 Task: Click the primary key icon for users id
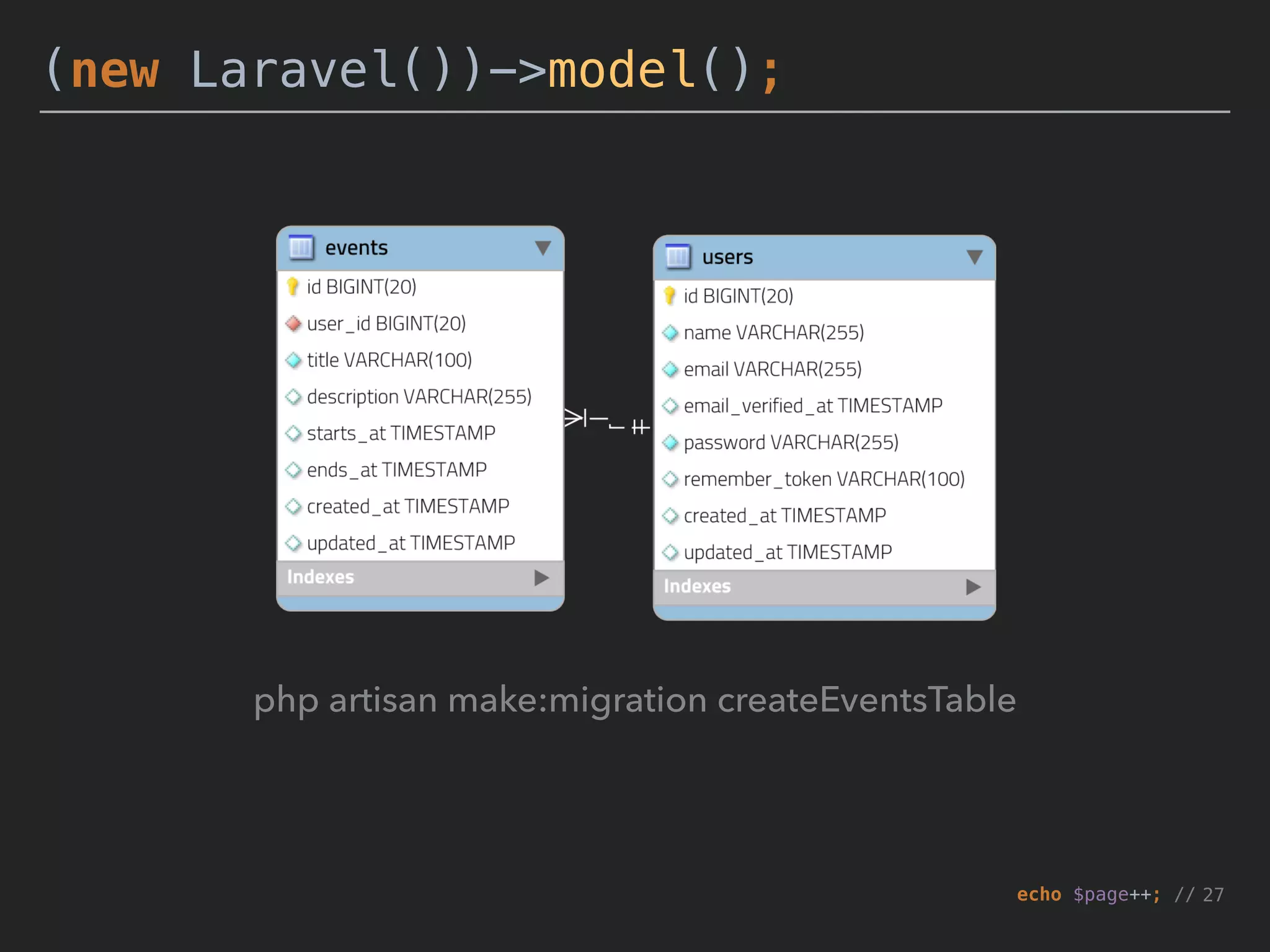pos(670,296)
